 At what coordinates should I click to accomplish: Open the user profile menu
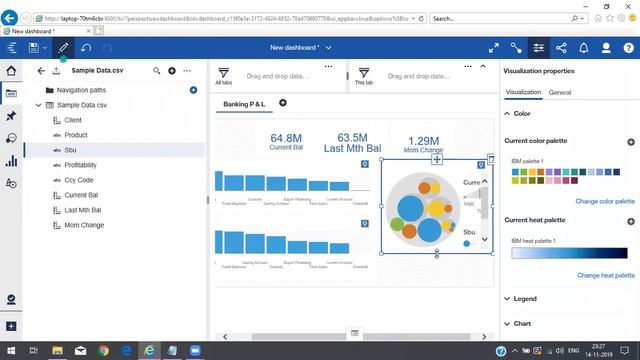[x=606, y=48]
